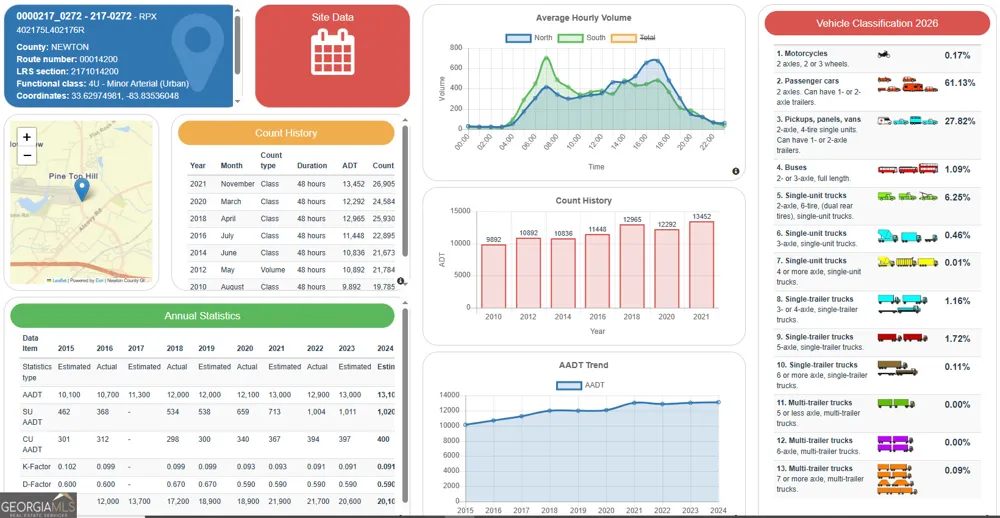The image size is (1000, 518).
Task: Click the passenger cars vehicle icons
Action: tap(908, 84)
